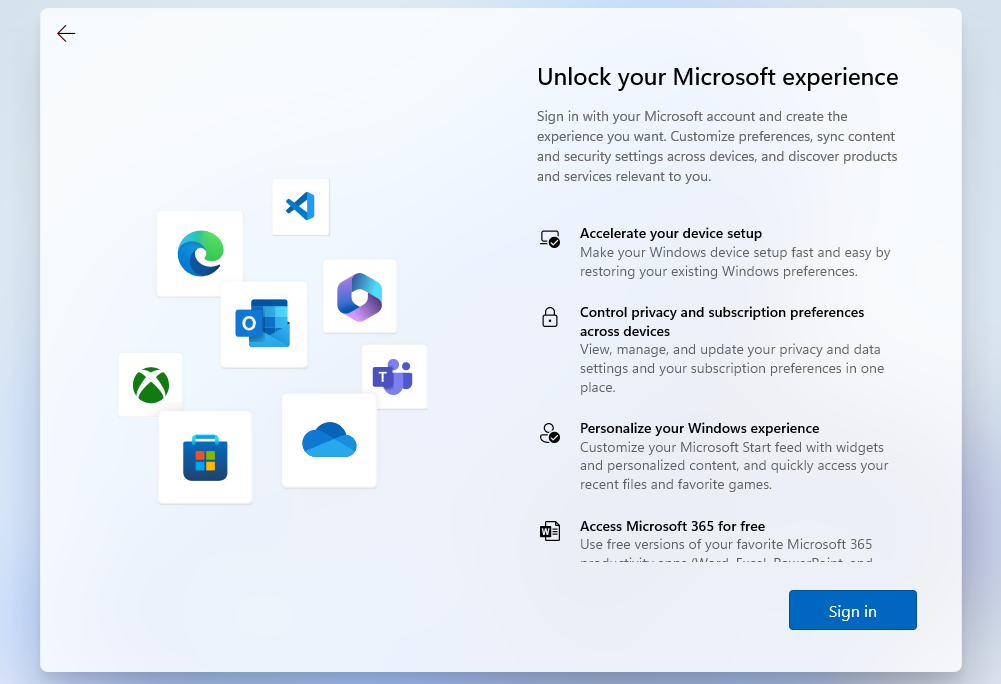Image resolution: width=1001 pixels, height=684 pixels.
Task: Click the Microsoft Teams icon tile
Action: coord(394,376)
